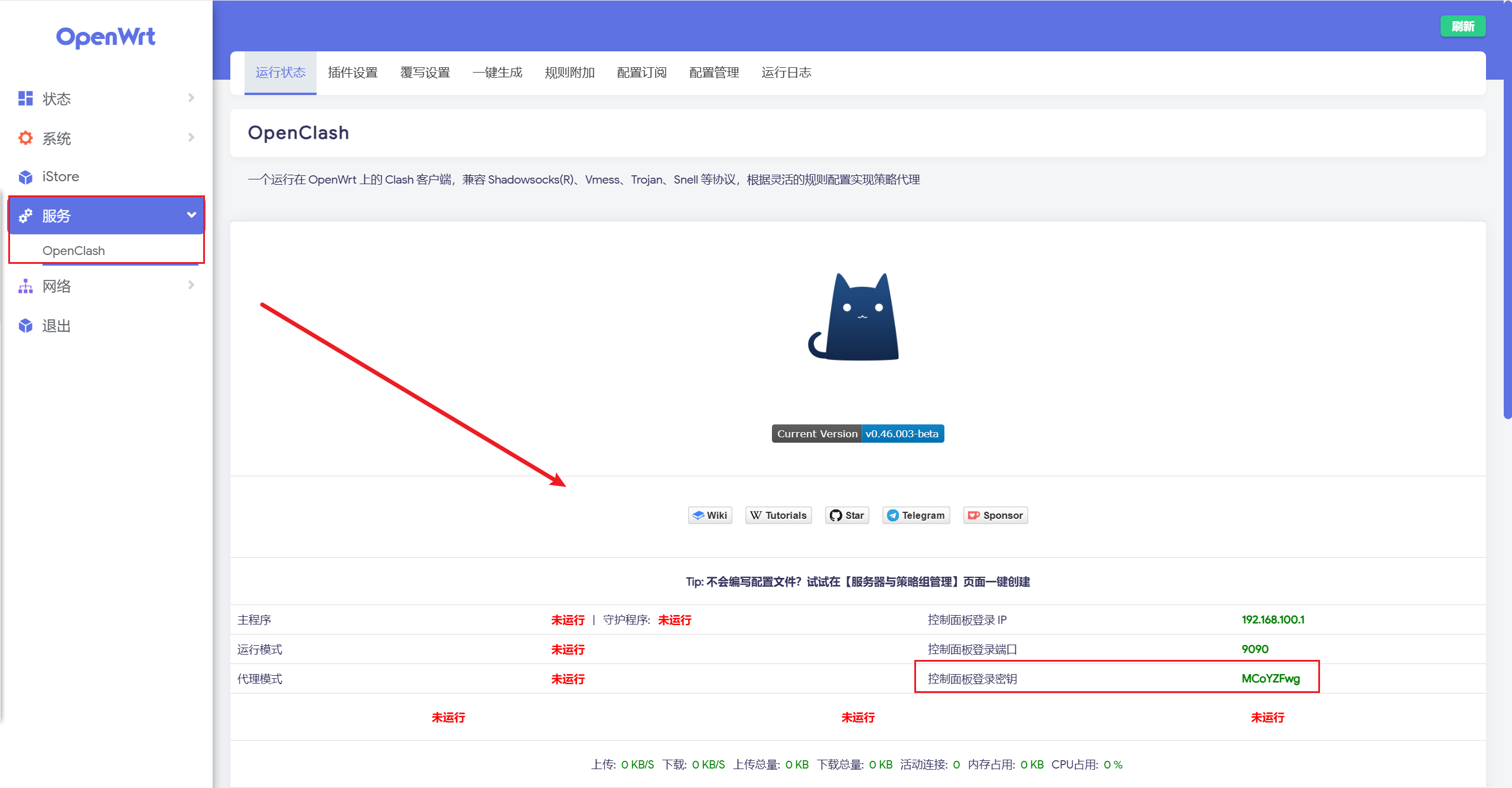
Task: Click the control panel port 9090
Action: [1254, 649]
